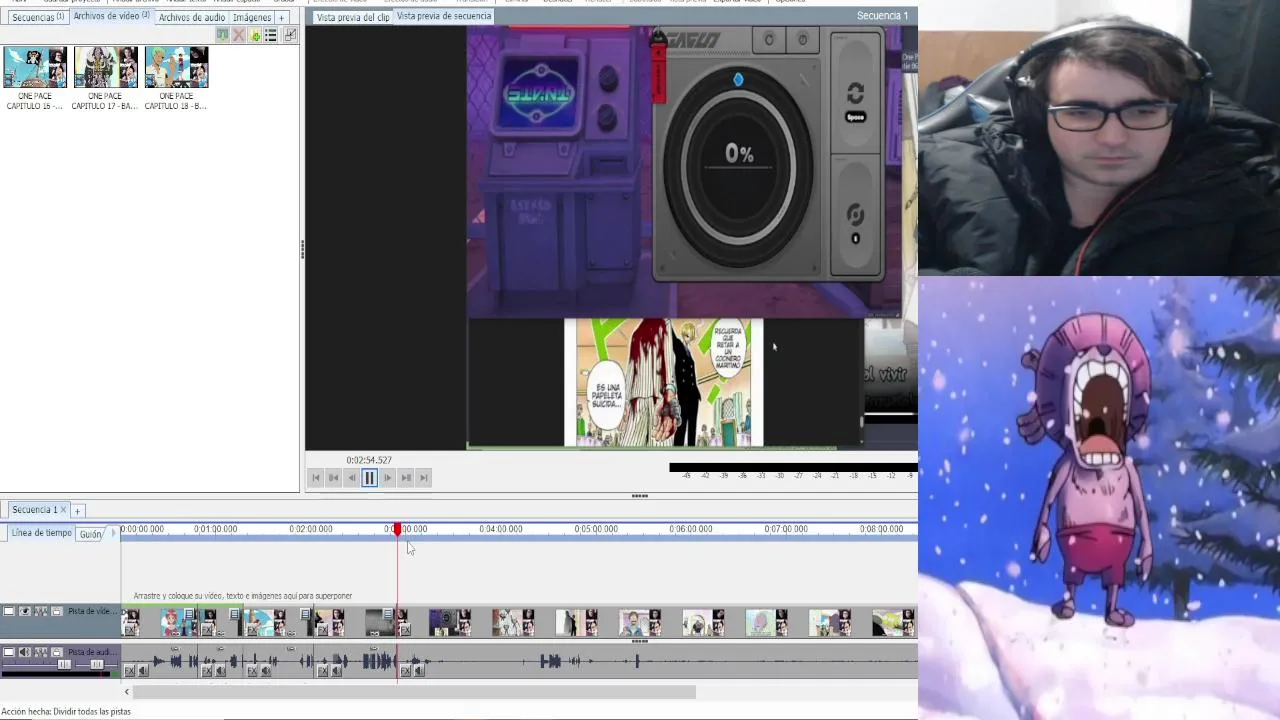Click the waveform icon on audio track header

pos(41,652)
